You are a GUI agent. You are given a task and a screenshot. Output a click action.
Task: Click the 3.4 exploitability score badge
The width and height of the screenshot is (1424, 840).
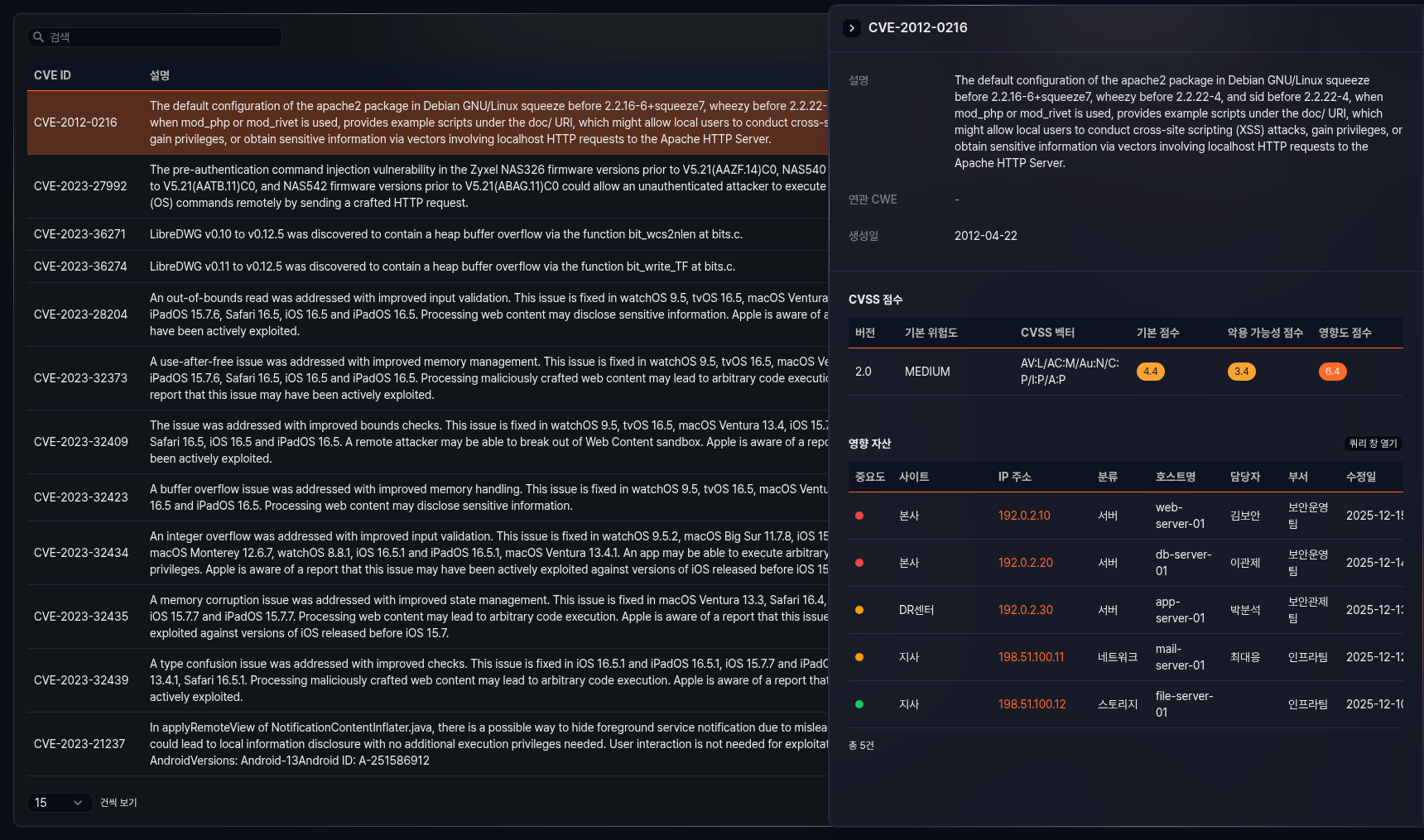tap(1241, 372)
